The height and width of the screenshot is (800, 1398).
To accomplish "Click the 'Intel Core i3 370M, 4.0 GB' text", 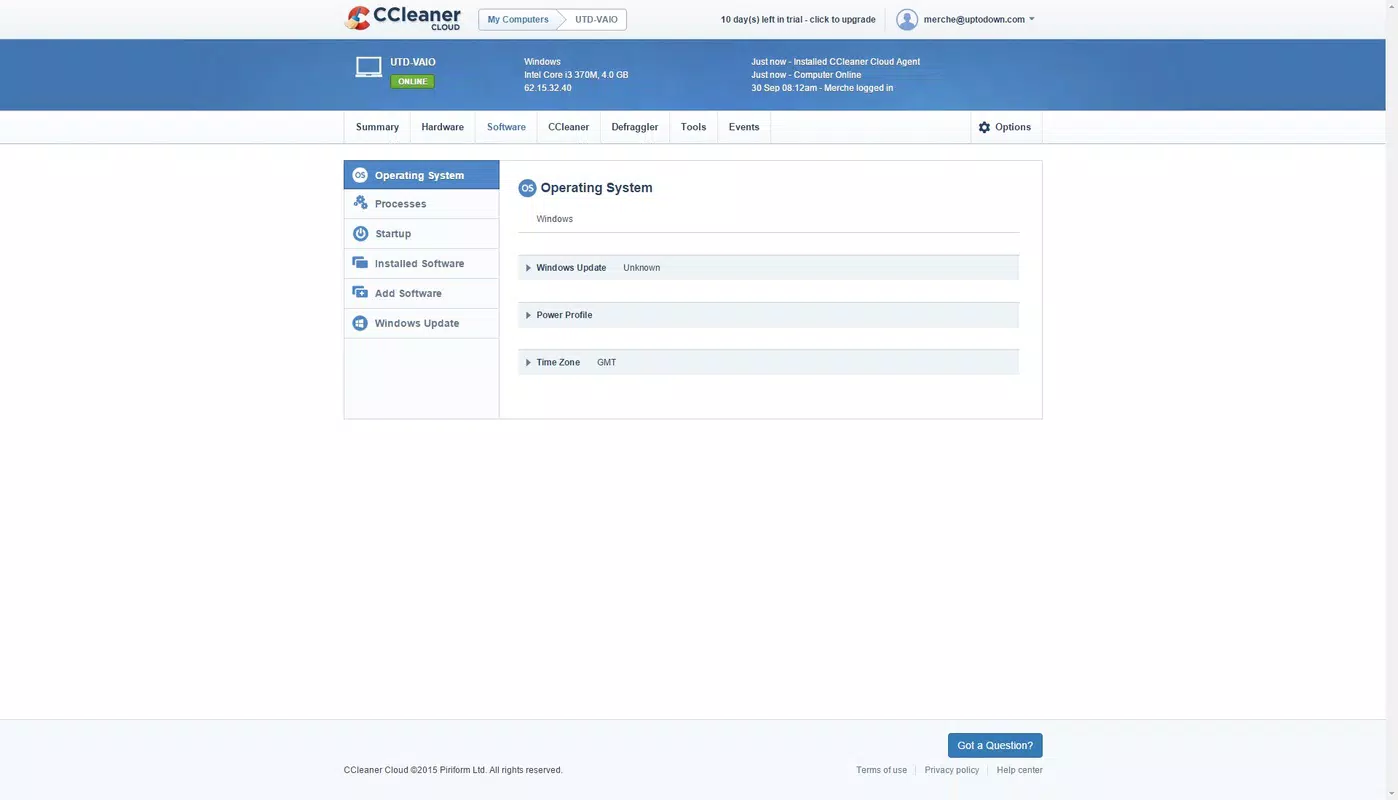I will (576, 75).
